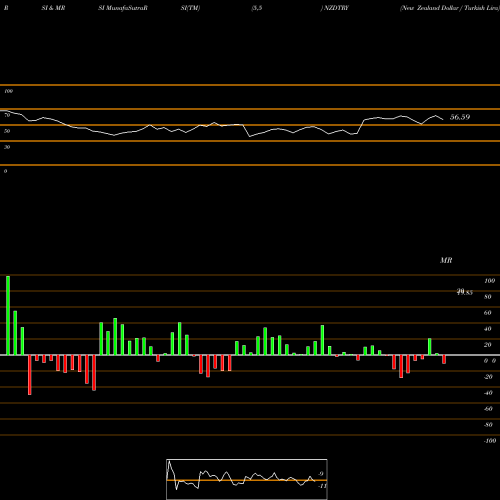Click the -11 value in the mini chart

point(322,486)
